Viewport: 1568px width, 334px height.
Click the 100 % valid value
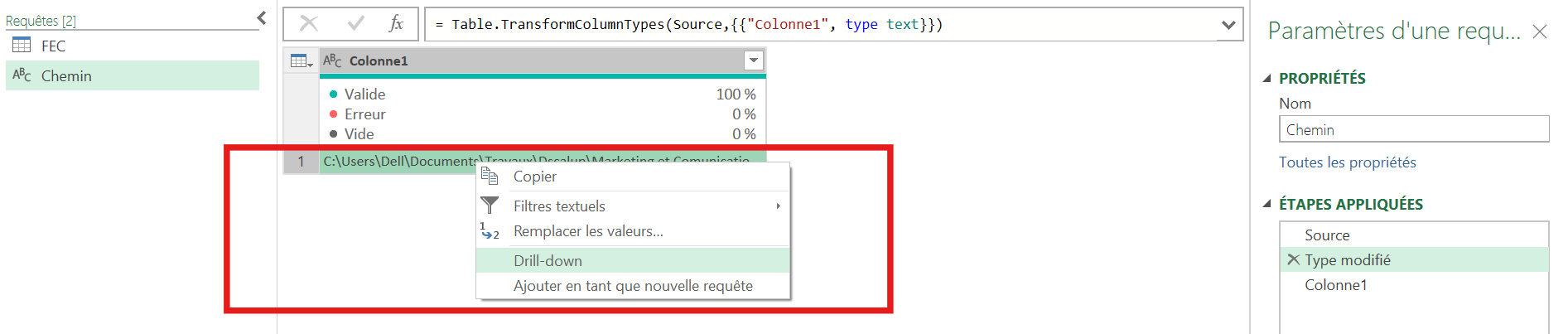736,94
